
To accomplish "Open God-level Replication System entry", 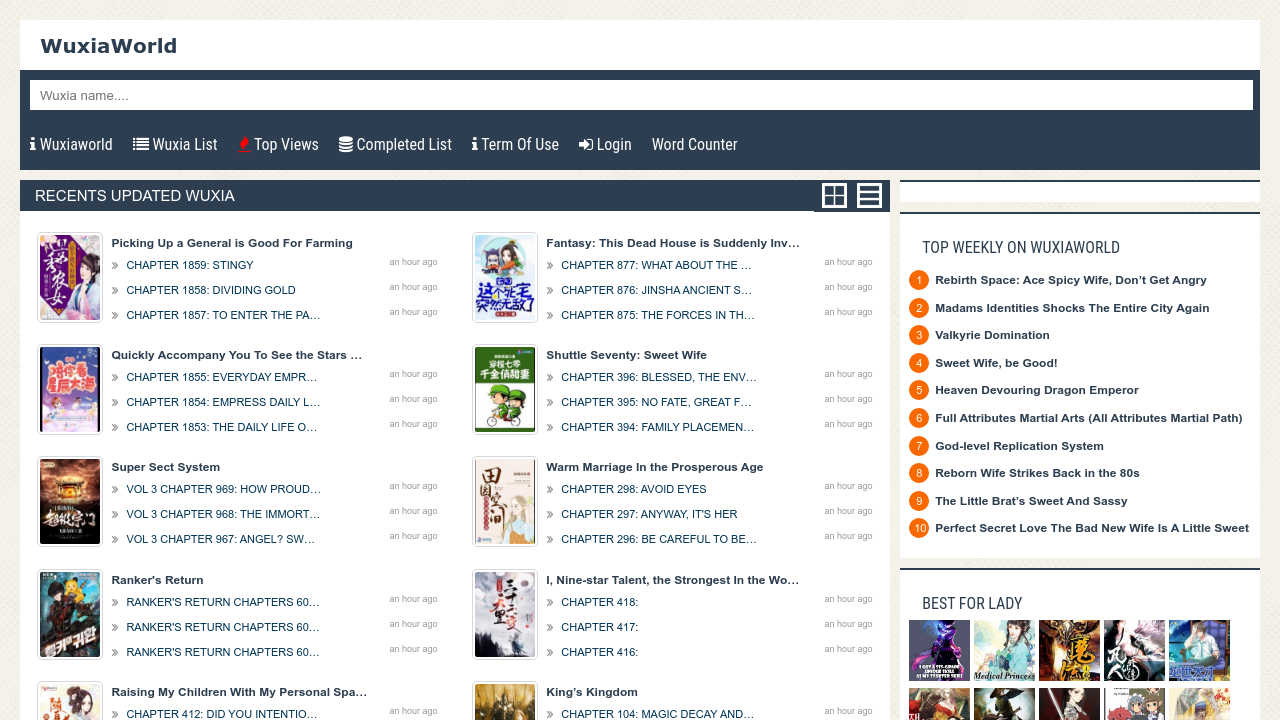I will pyautogui.click(x=1019, y=446).
